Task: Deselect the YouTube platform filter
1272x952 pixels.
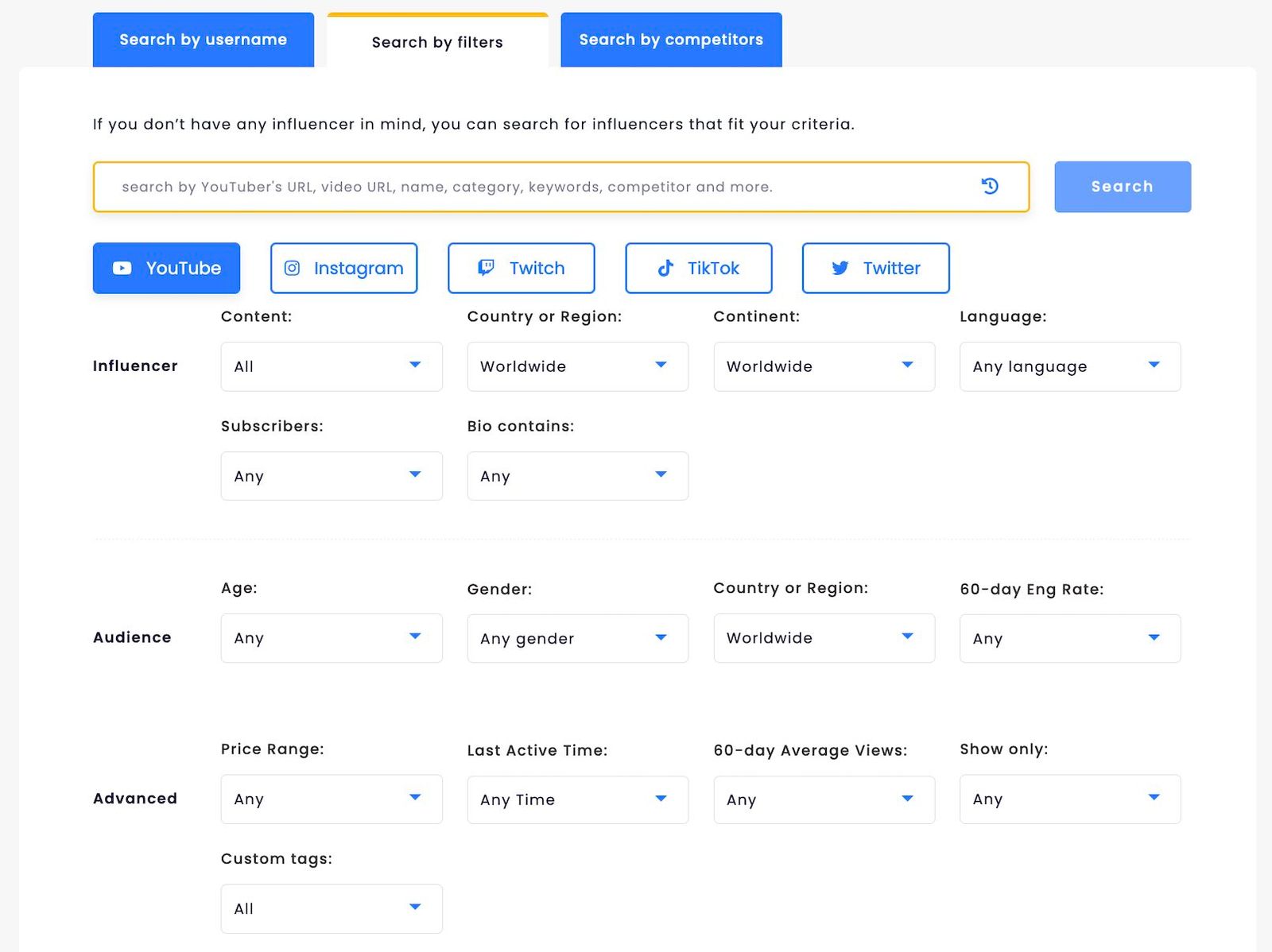Action: (166, 268)
